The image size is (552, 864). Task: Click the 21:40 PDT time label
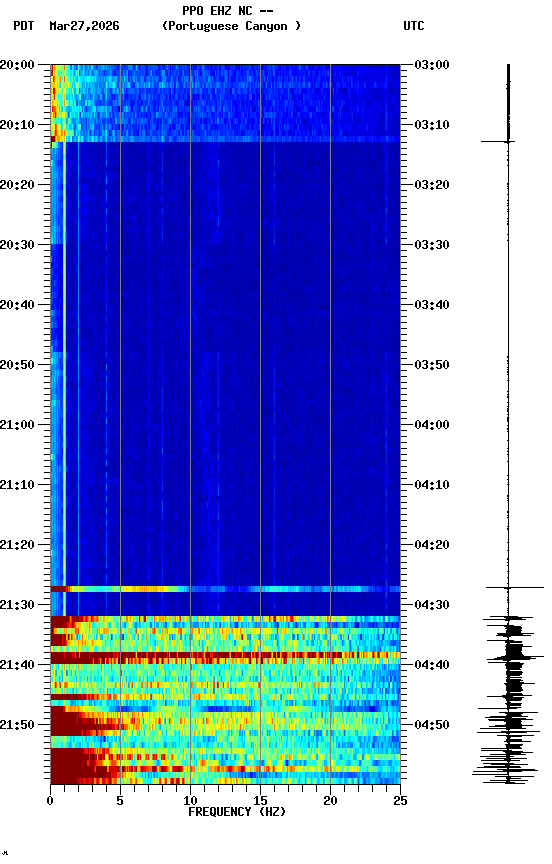coord(17,666)
